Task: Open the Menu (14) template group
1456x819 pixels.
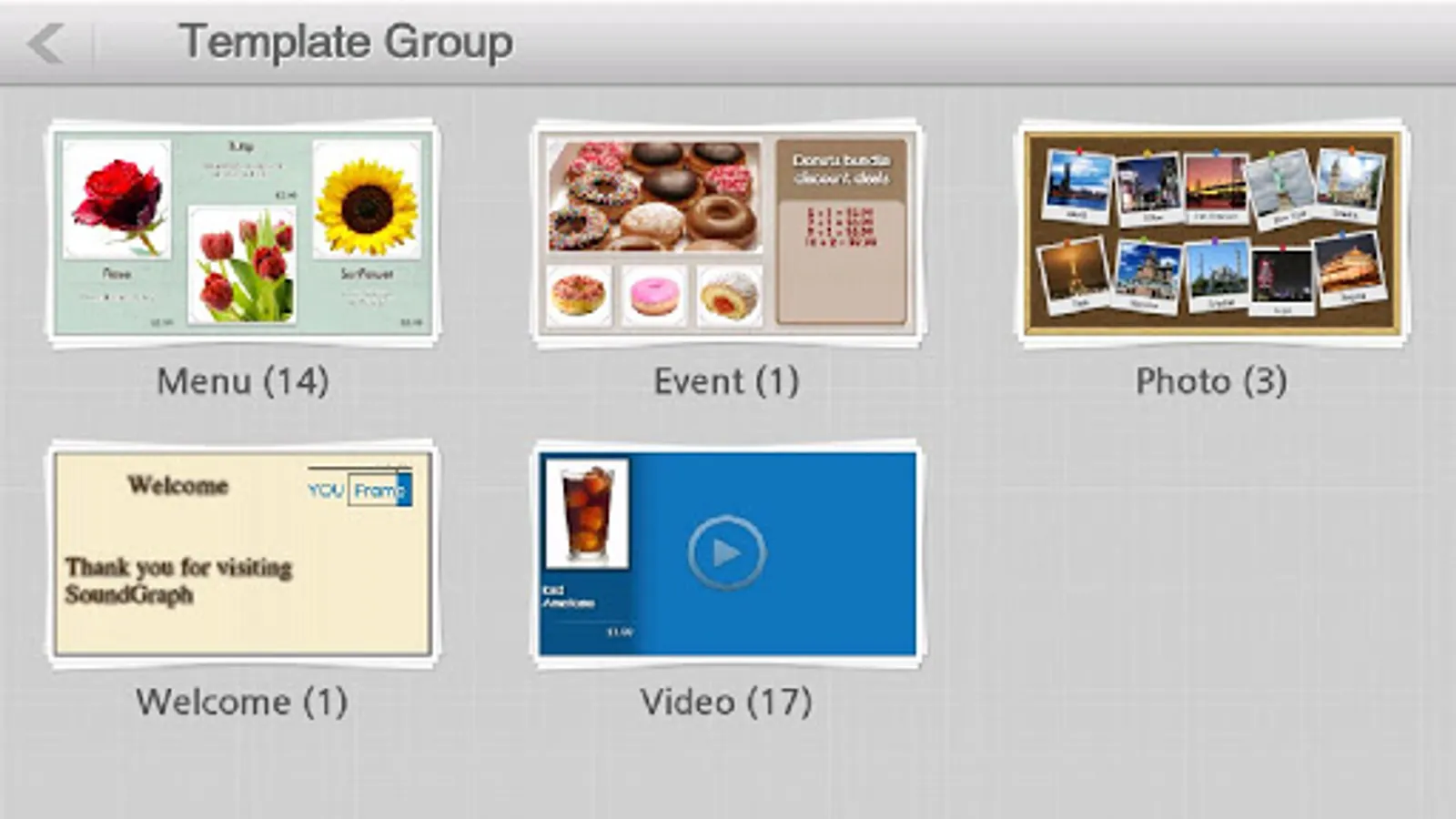Action: coord(241,232)
